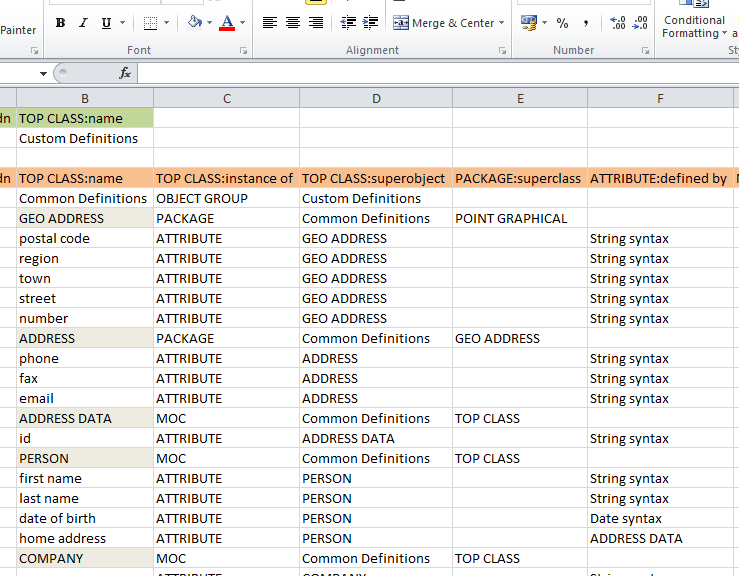Align text left
Viewport: 739px width, 576px height.
[x=270, y=23]
